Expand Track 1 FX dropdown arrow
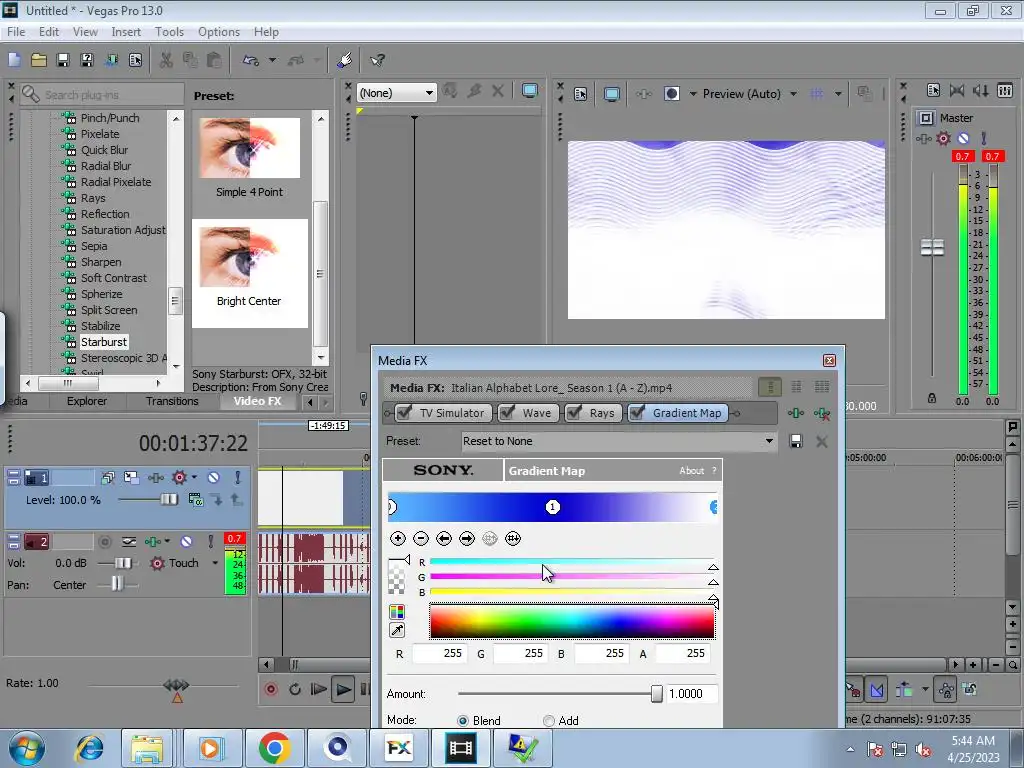The width and height of the screenshot is (1024, 768). click(x=194, y=477)
